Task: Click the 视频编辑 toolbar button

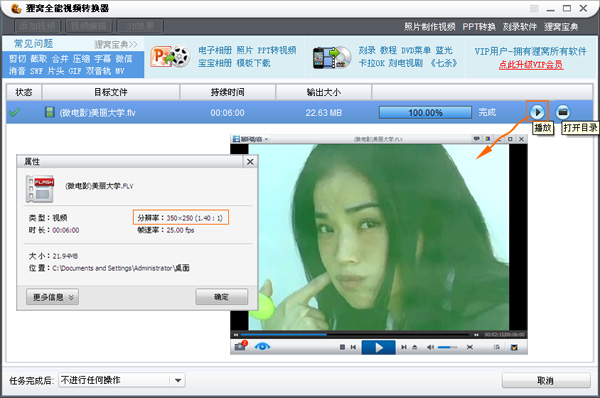Action: [x=89, y=26]
